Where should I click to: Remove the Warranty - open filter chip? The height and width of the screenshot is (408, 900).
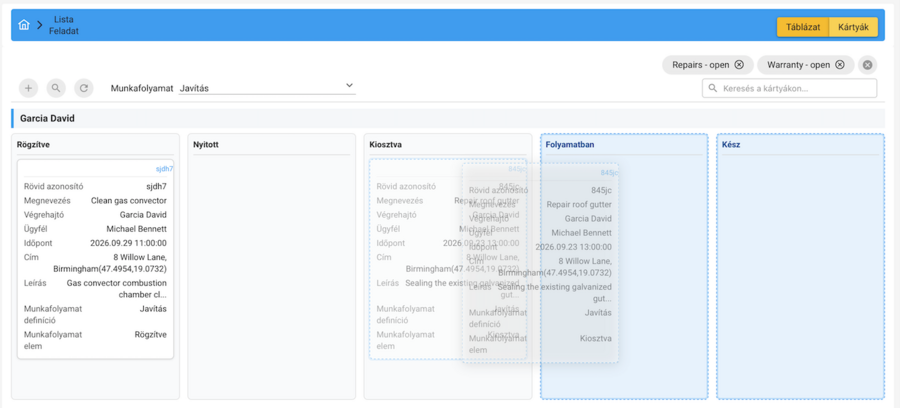[840, 65]
